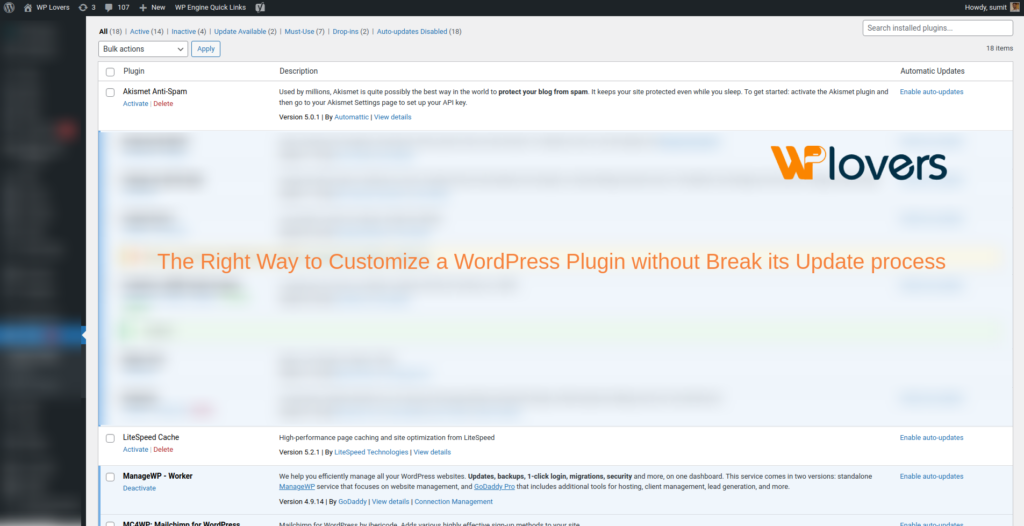Click the 18 items count text
Screen dimensions: 1024x526
(x=999, y=48)
